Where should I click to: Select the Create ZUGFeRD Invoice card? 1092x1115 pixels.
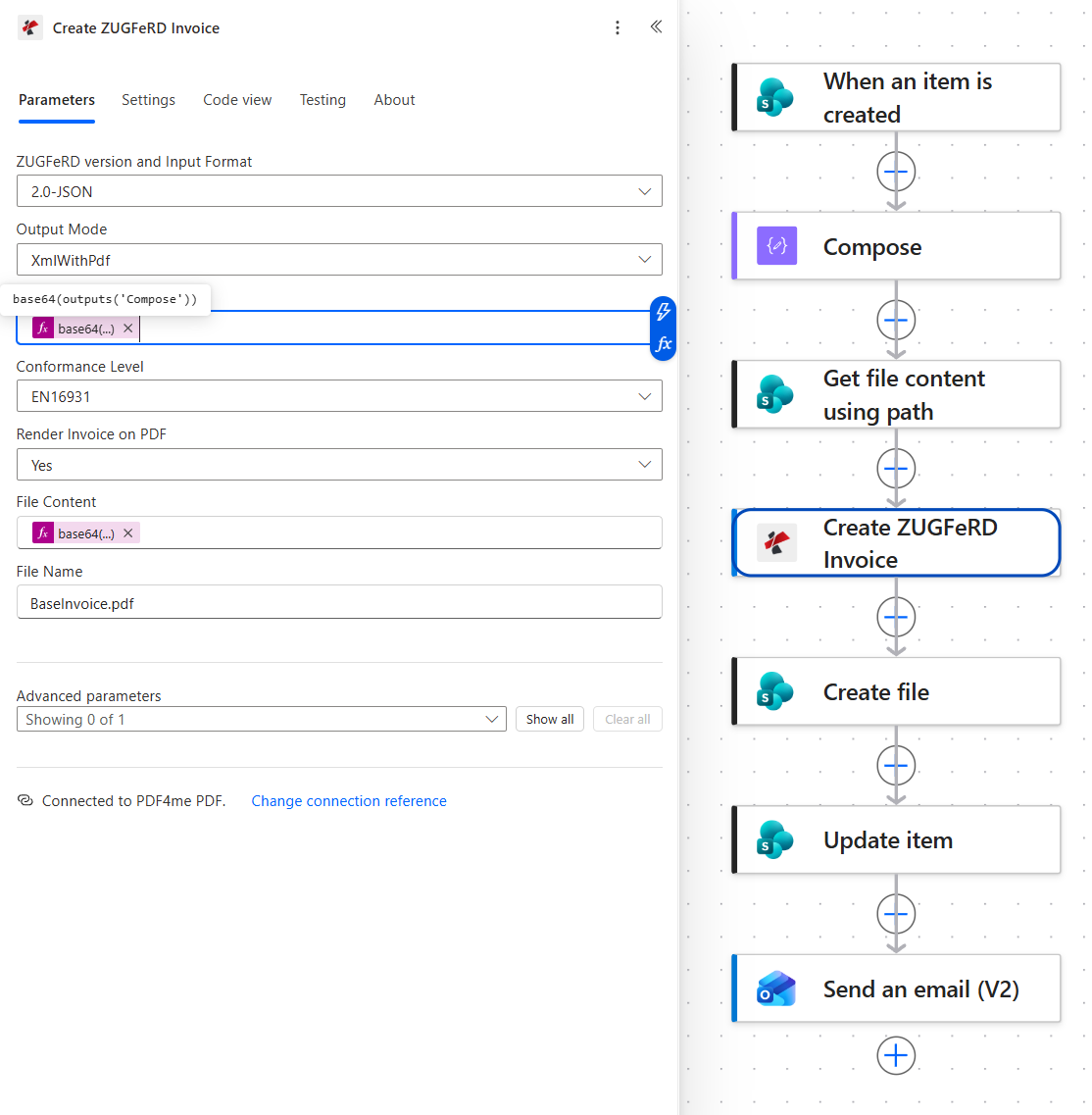tap(897, 543)
